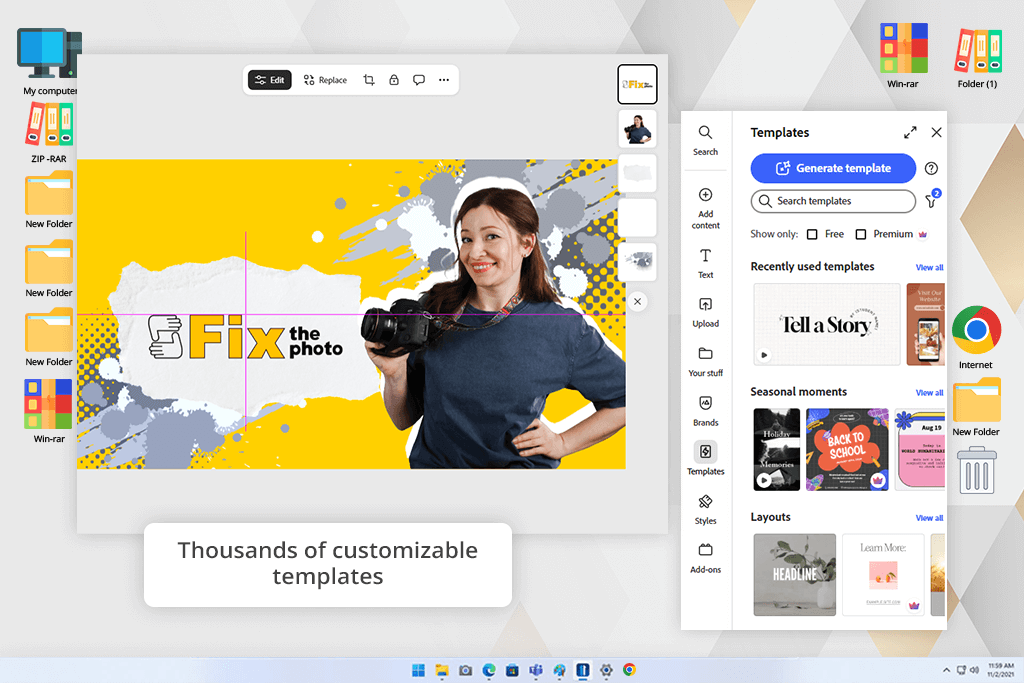Click the Replace image button

[x=325, y=80]
